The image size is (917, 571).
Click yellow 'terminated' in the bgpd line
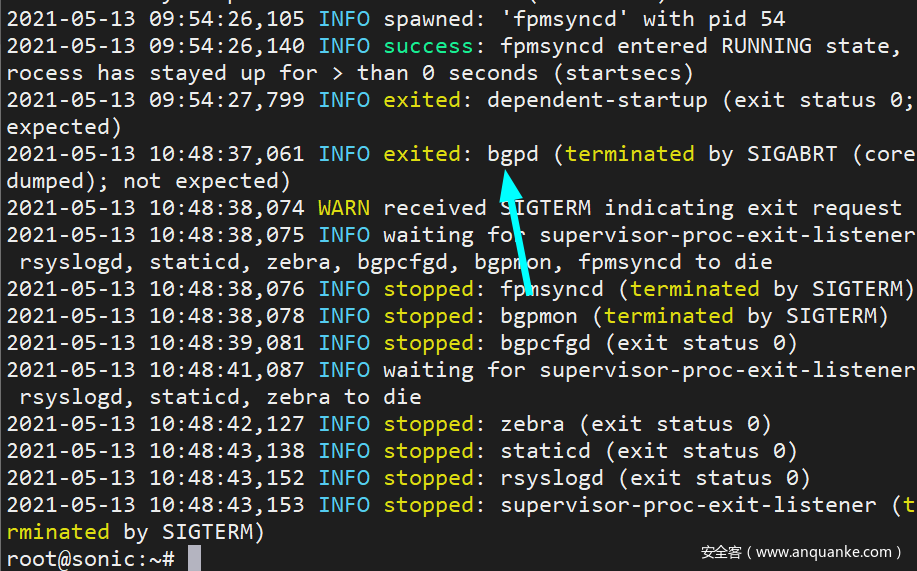pos(630,154)
